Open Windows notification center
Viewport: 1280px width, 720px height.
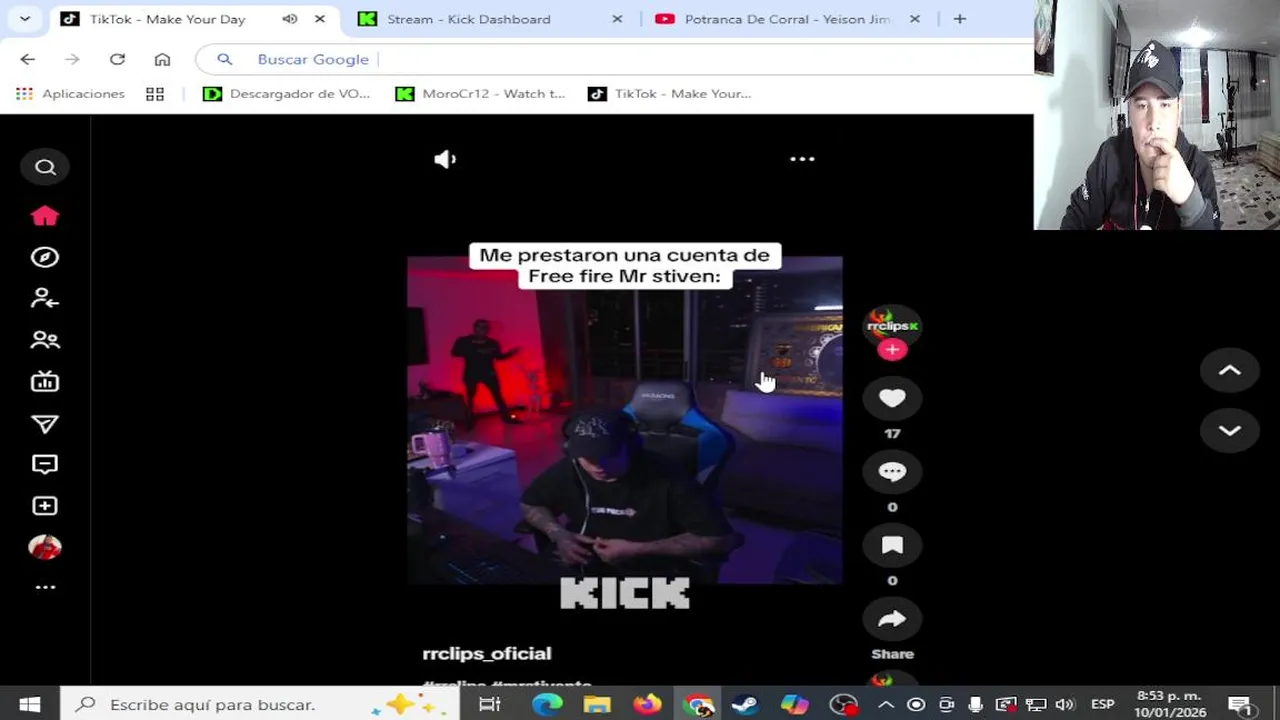pyautogui.click(x=1240, y=705)
